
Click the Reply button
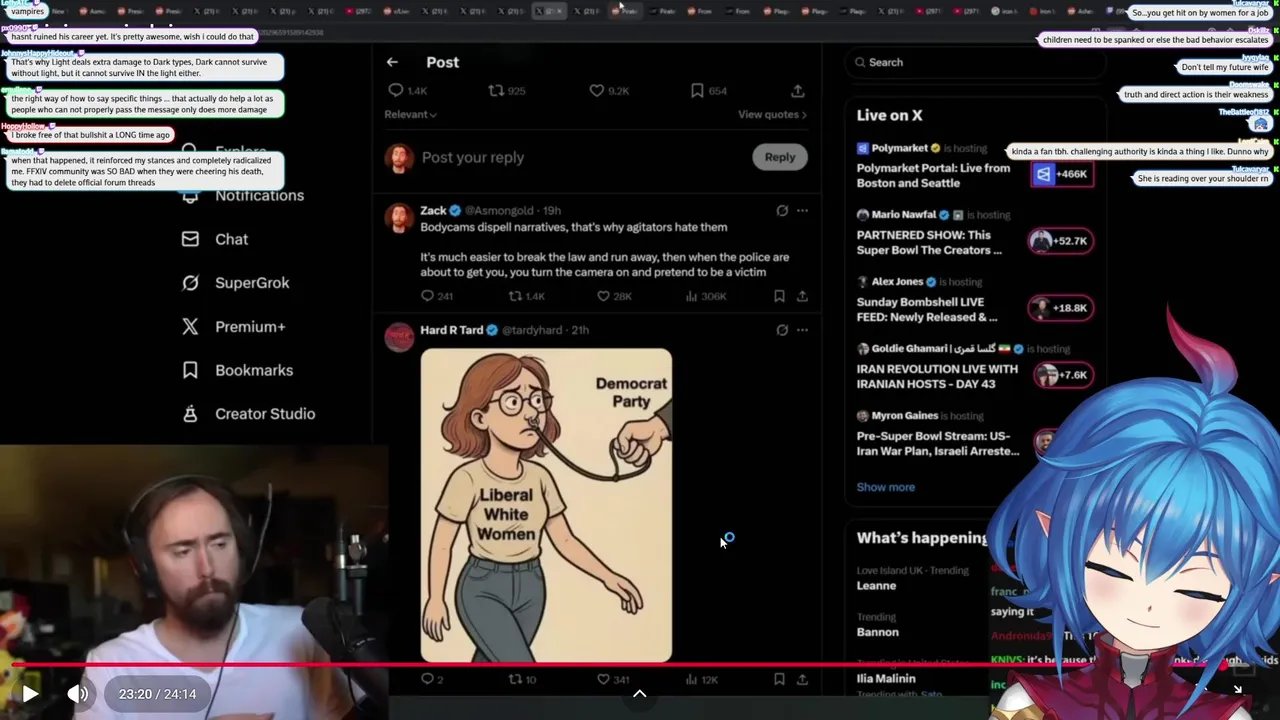click(x=780, y=157)
